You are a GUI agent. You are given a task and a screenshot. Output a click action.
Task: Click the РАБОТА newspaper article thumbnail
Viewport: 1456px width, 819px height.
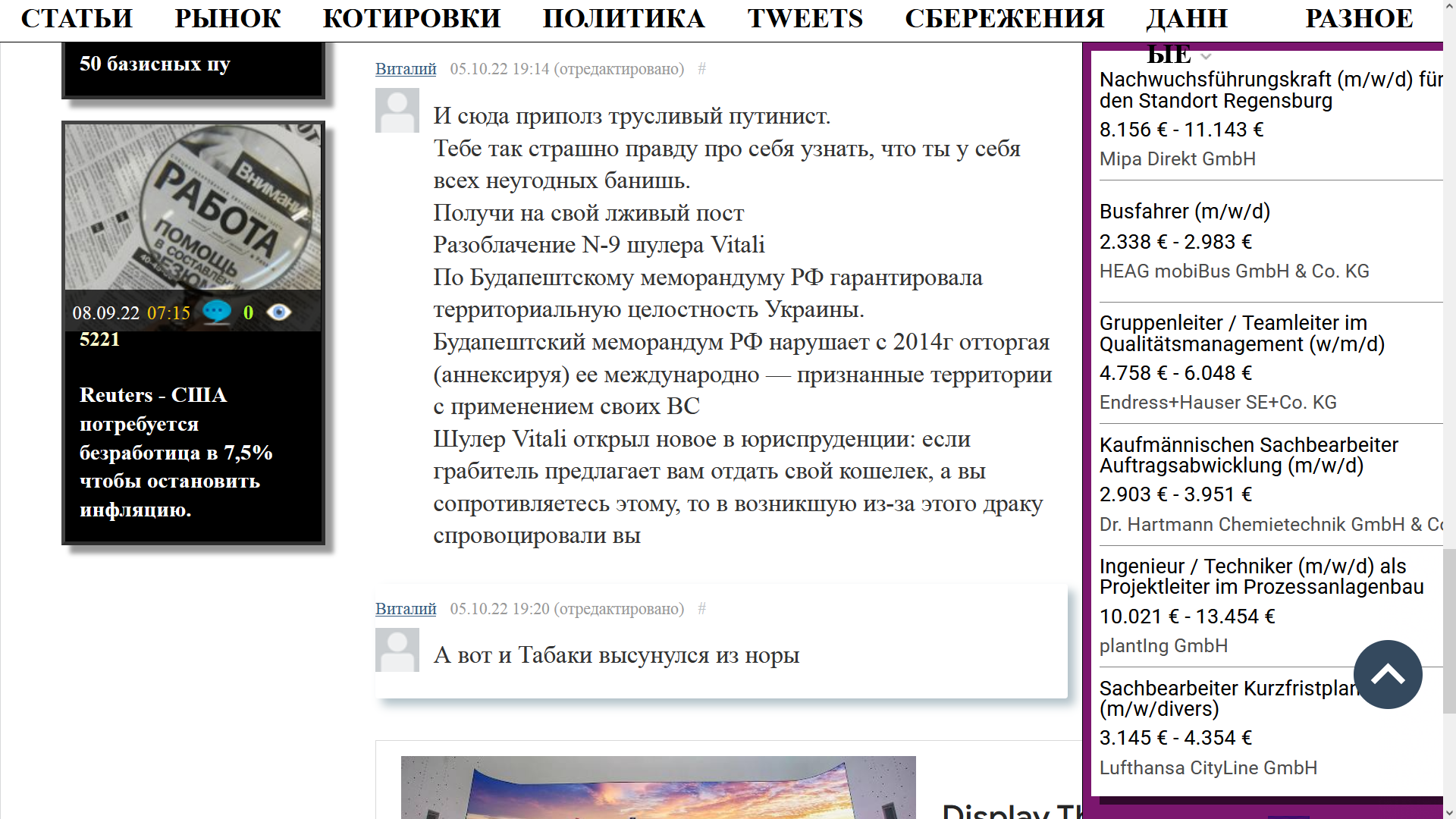pos(193,206)
